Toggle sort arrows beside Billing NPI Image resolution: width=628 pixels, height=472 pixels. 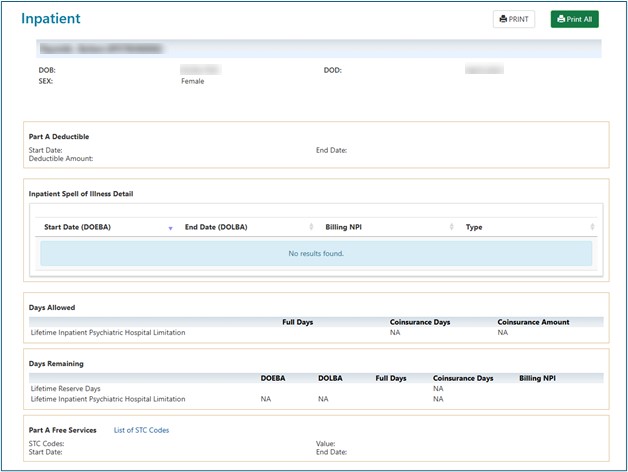tap(453, 228)
